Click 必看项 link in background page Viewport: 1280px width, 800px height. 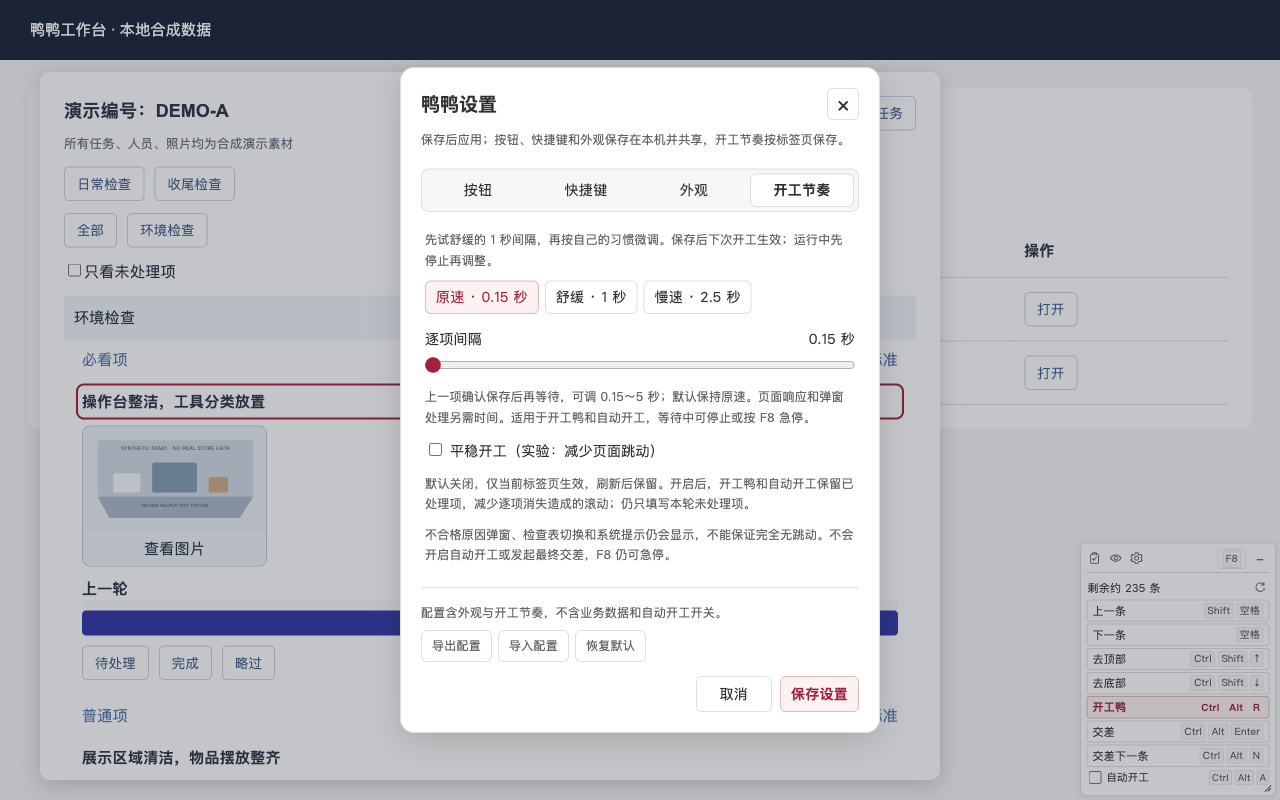click(105, 360)
